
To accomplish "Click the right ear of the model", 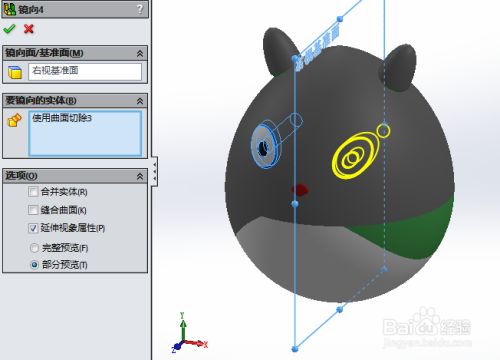I will (x=398, y=68).
